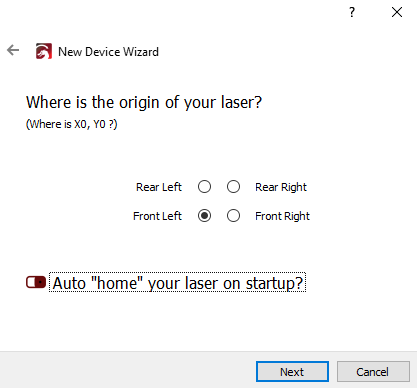Choose the Front Left radio button
This screenshot has height=388, width=417.
pos(204,216)
